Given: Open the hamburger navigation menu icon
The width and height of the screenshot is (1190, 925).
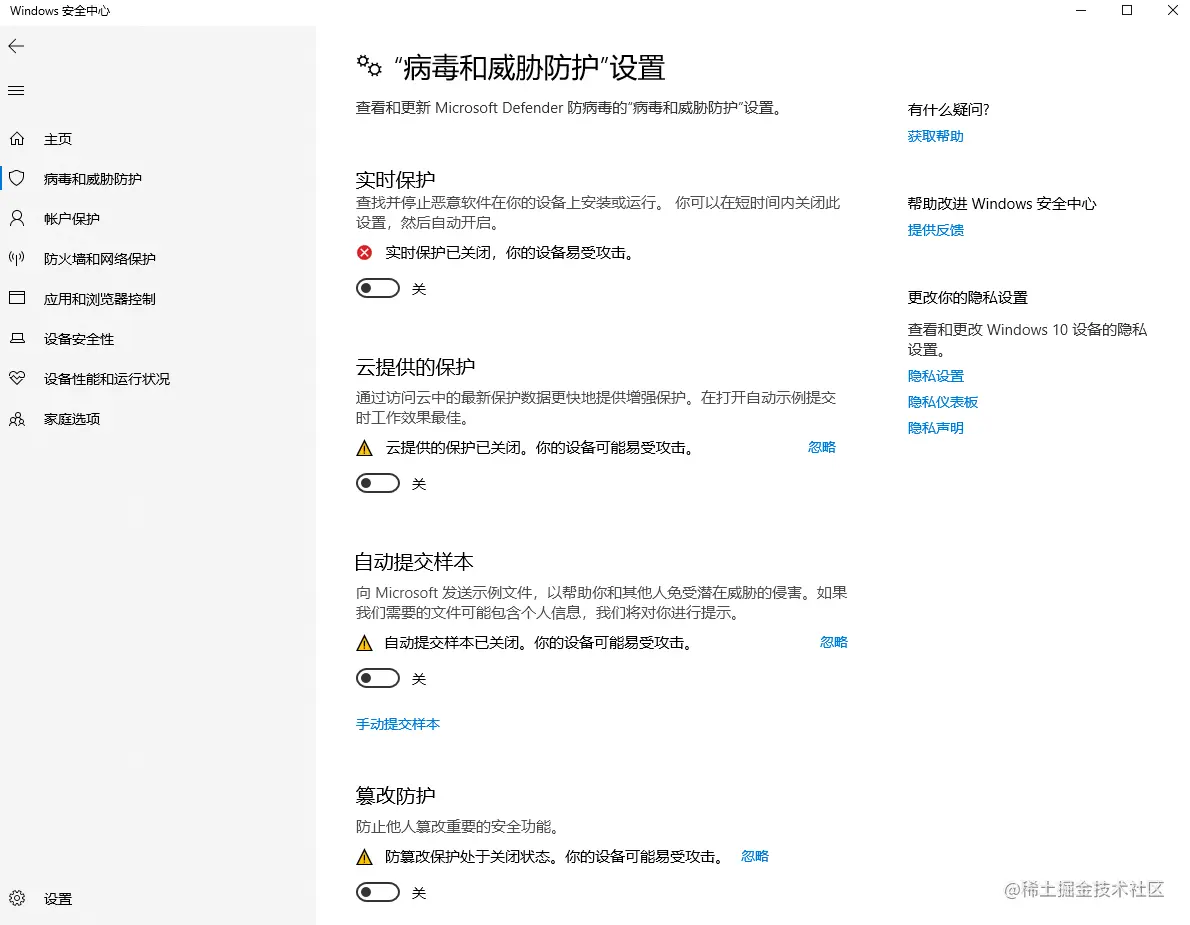Looking at the screenshot, I should (16, 91).
